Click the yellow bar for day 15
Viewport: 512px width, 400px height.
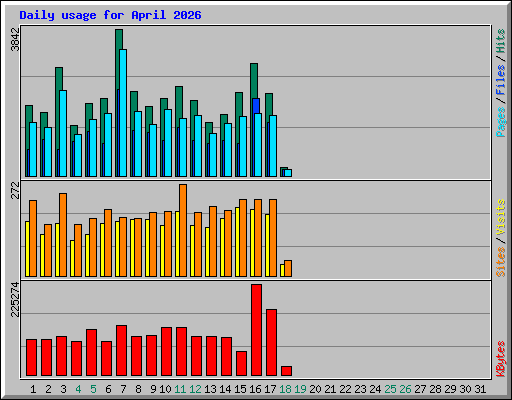click(x=237, y=242)
